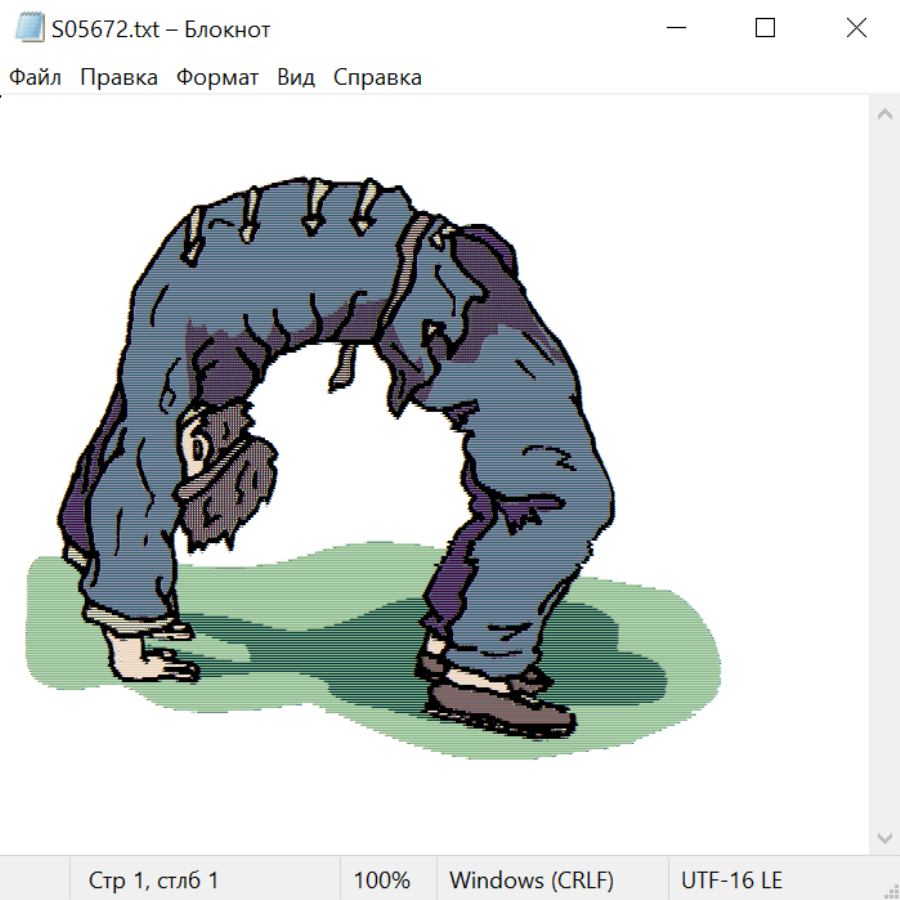Open the Правка menu
The height and width of the screenshot is (900, 900).
(119, 78)
